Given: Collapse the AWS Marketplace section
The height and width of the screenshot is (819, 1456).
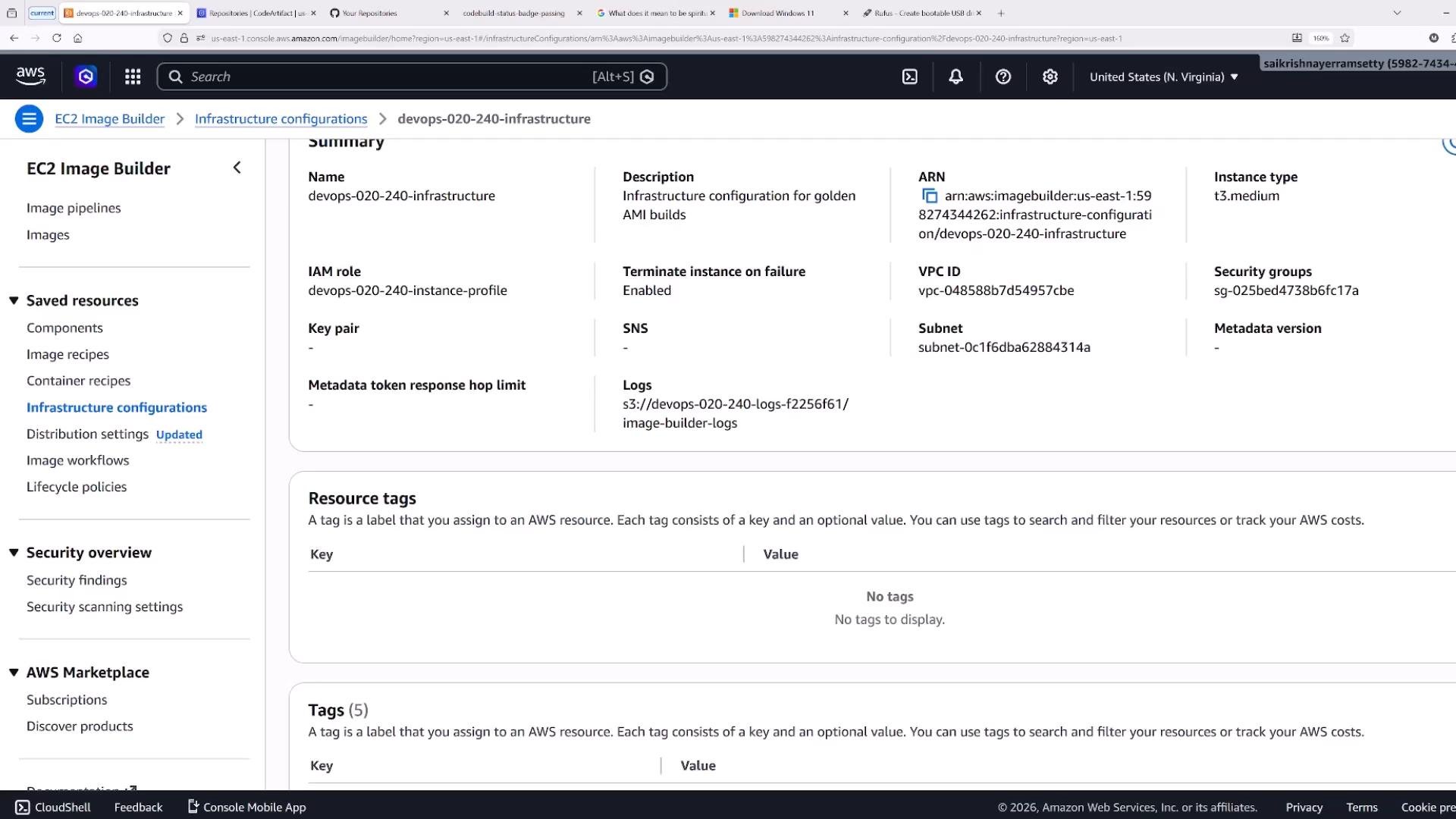Looking at the screenshot, I should (x=14, y=672).
